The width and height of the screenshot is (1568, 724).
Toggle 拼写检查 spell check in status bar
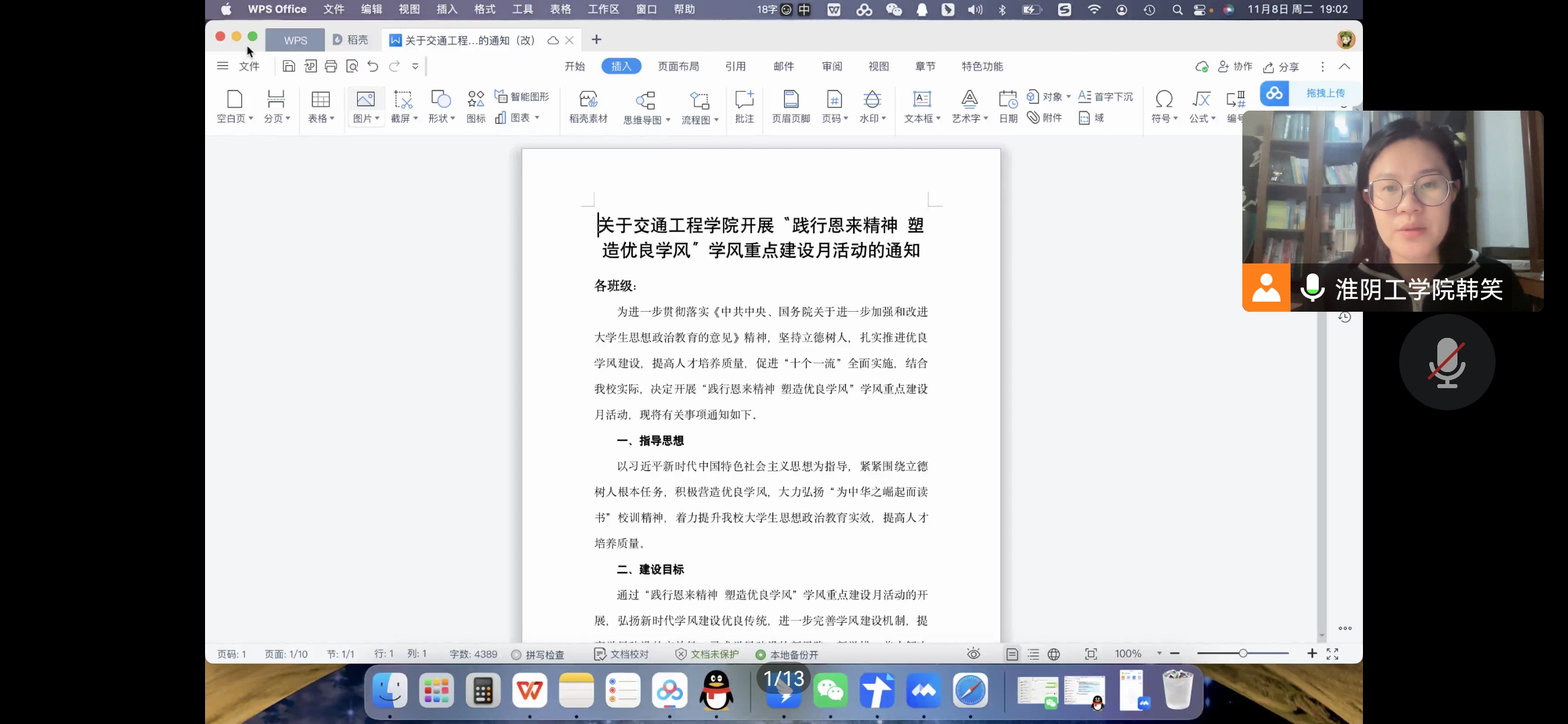pos(538,654)
